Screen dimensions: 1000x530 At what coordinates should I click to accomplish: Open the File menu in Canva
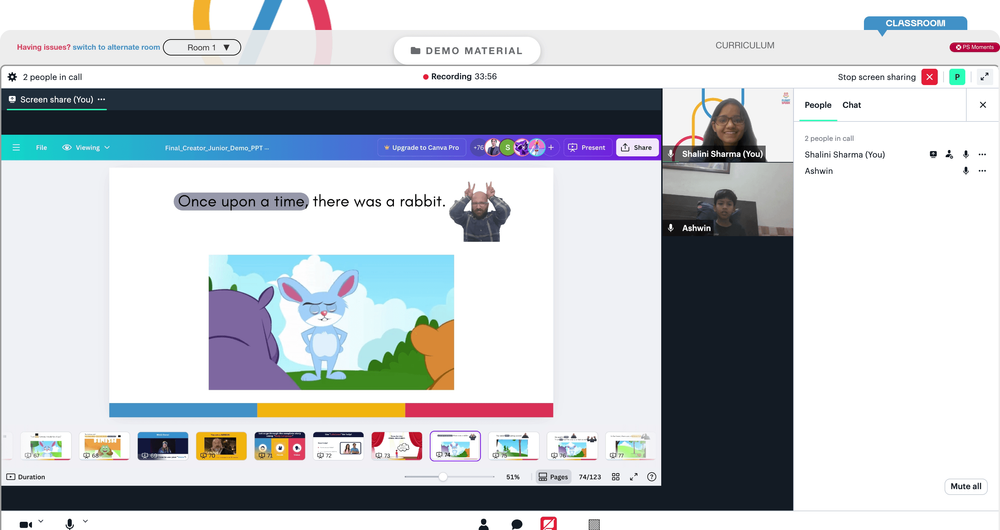[x=41, y=147]
